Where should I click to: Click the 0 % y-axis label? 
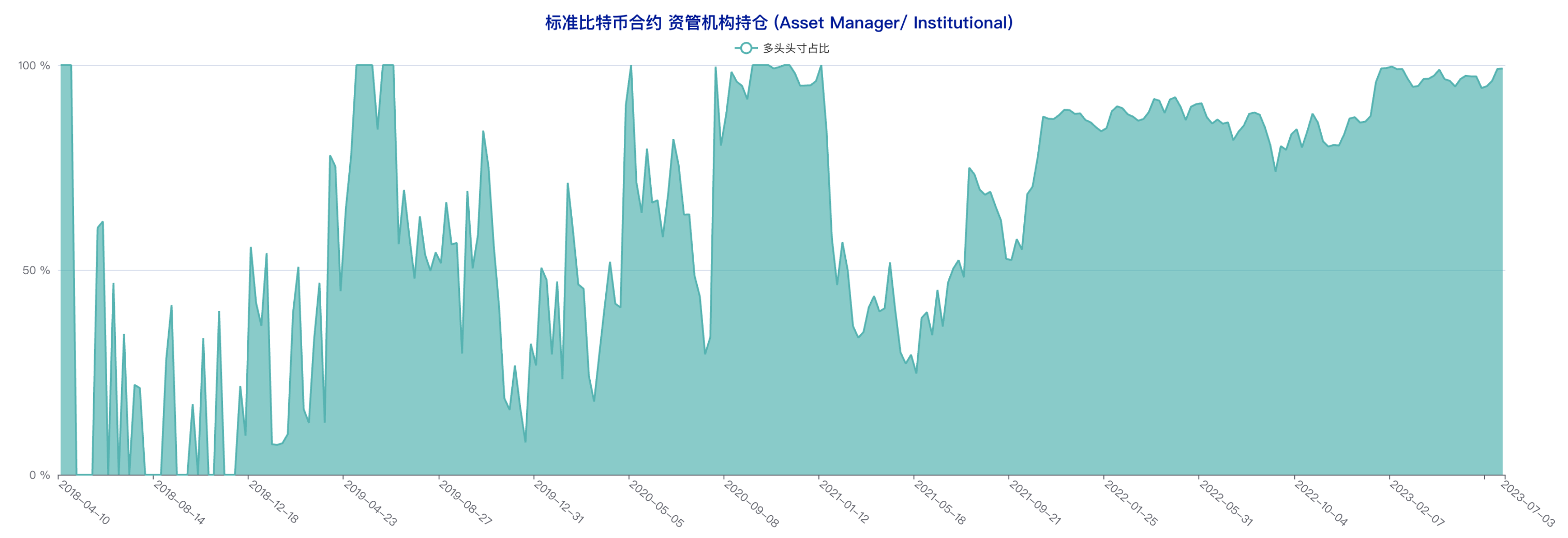[x=39, y=475]
